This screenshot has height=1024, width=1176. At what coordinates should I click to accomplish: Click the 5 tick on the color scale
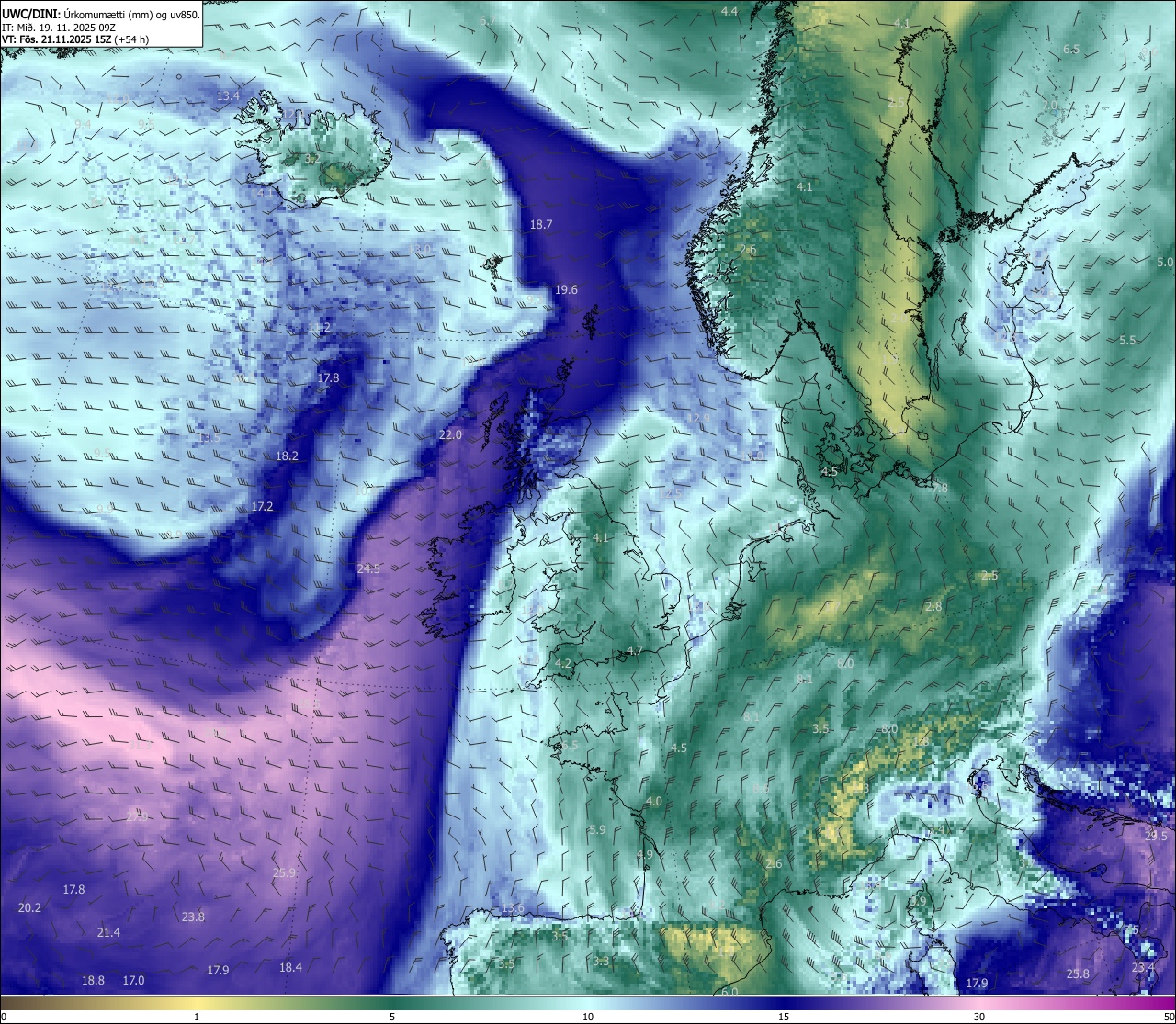click(392, 1017)
